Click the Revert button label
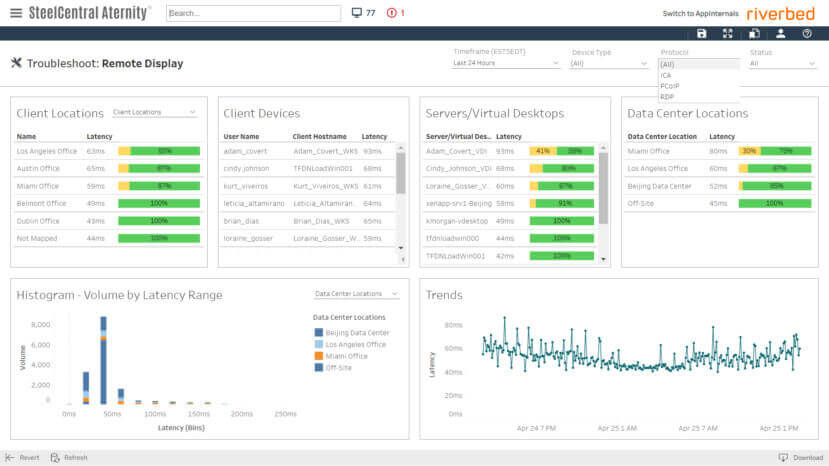Image resolution: width=829 pixels, height=466 pixels. (30, 458)
